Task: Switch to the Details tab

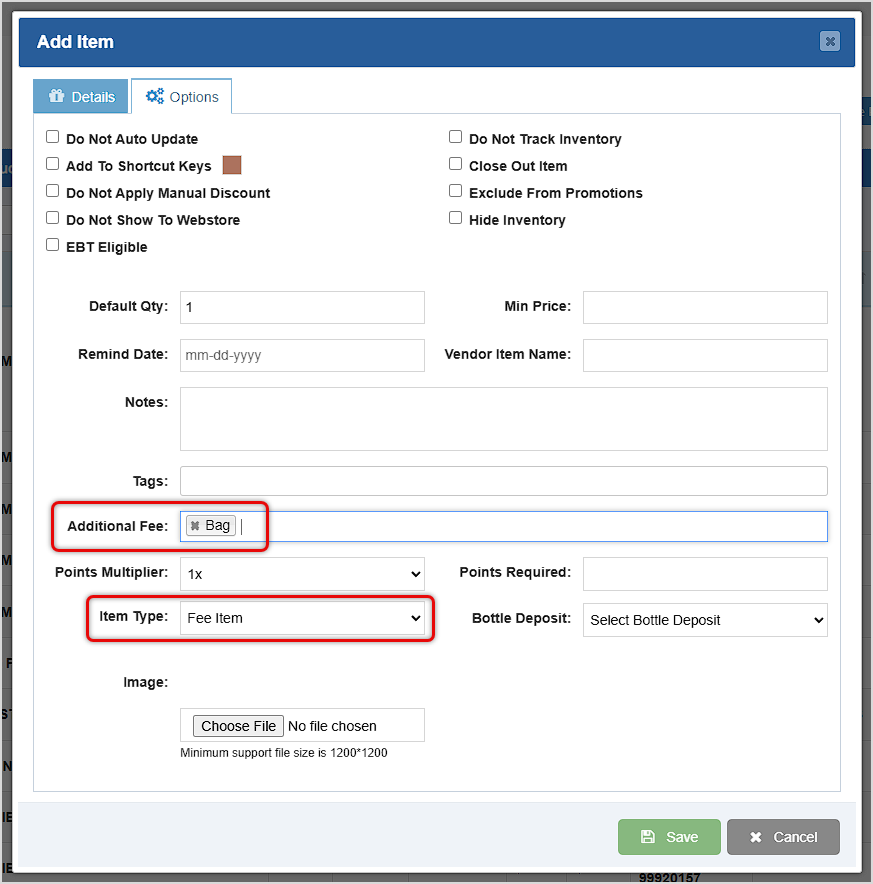Action: tap(80, 96)
